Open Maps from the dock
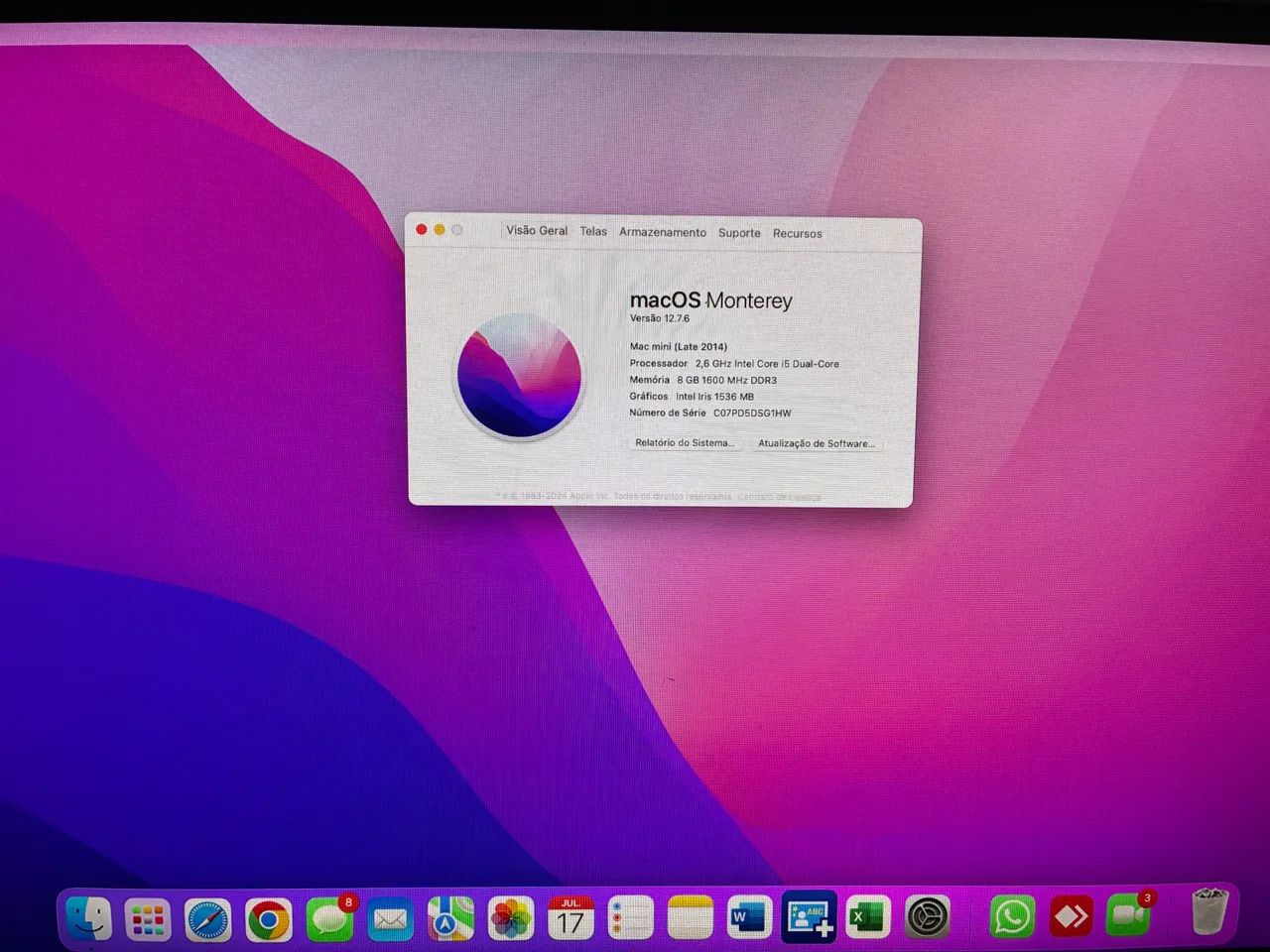Viewport: 1270px width, 952px height. [450, 919]
